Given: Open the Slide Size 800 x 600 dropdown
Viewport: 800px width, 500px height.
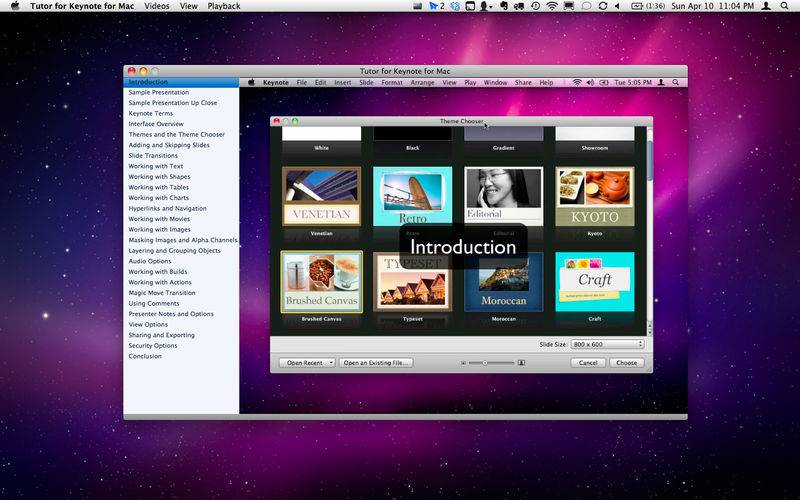Looking at the screenshot, I should 607,344.
